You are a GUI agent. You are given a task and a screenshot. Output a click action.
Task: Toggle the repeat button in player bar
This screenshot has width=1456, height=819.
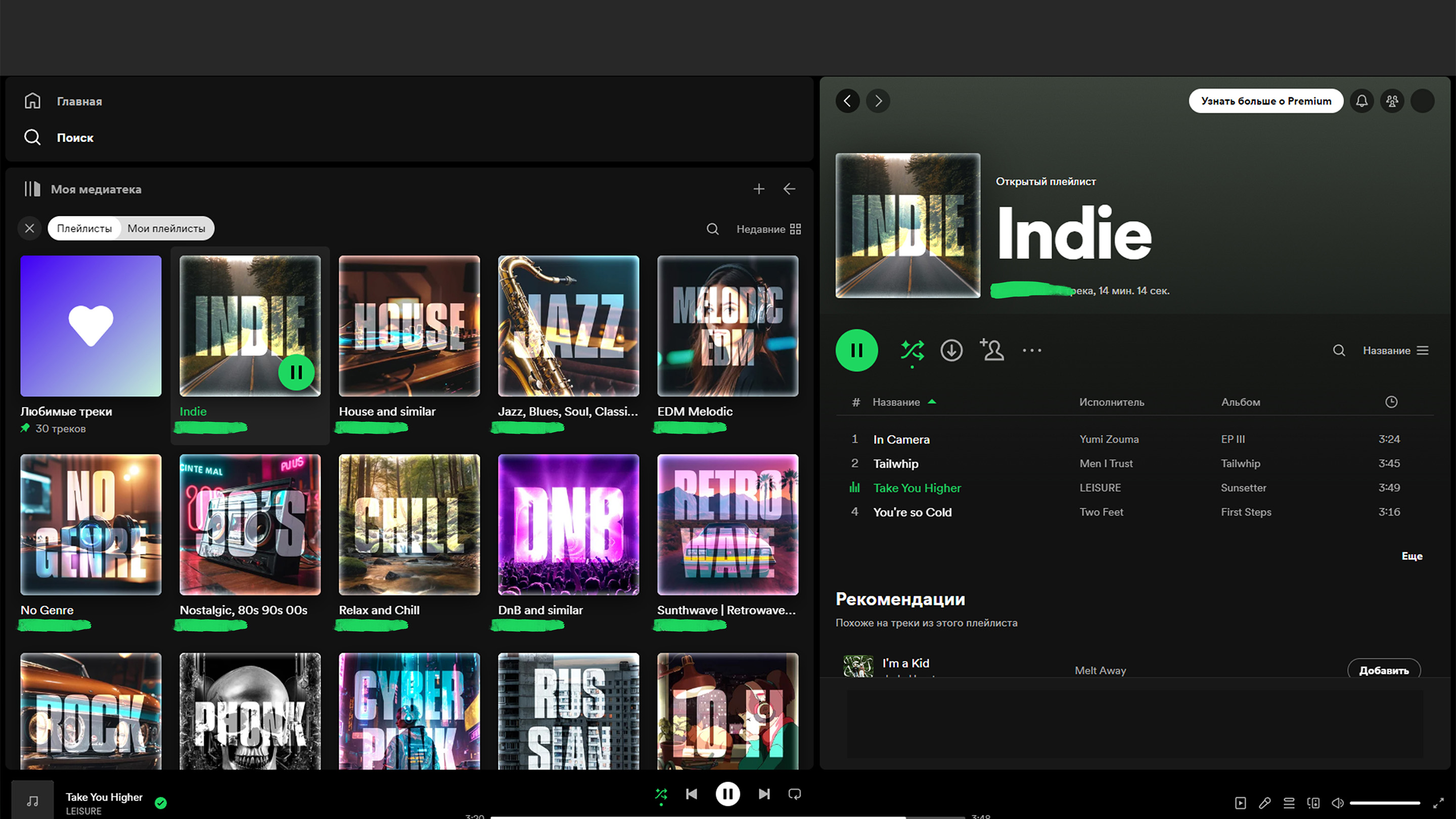(x=794, y=794)
